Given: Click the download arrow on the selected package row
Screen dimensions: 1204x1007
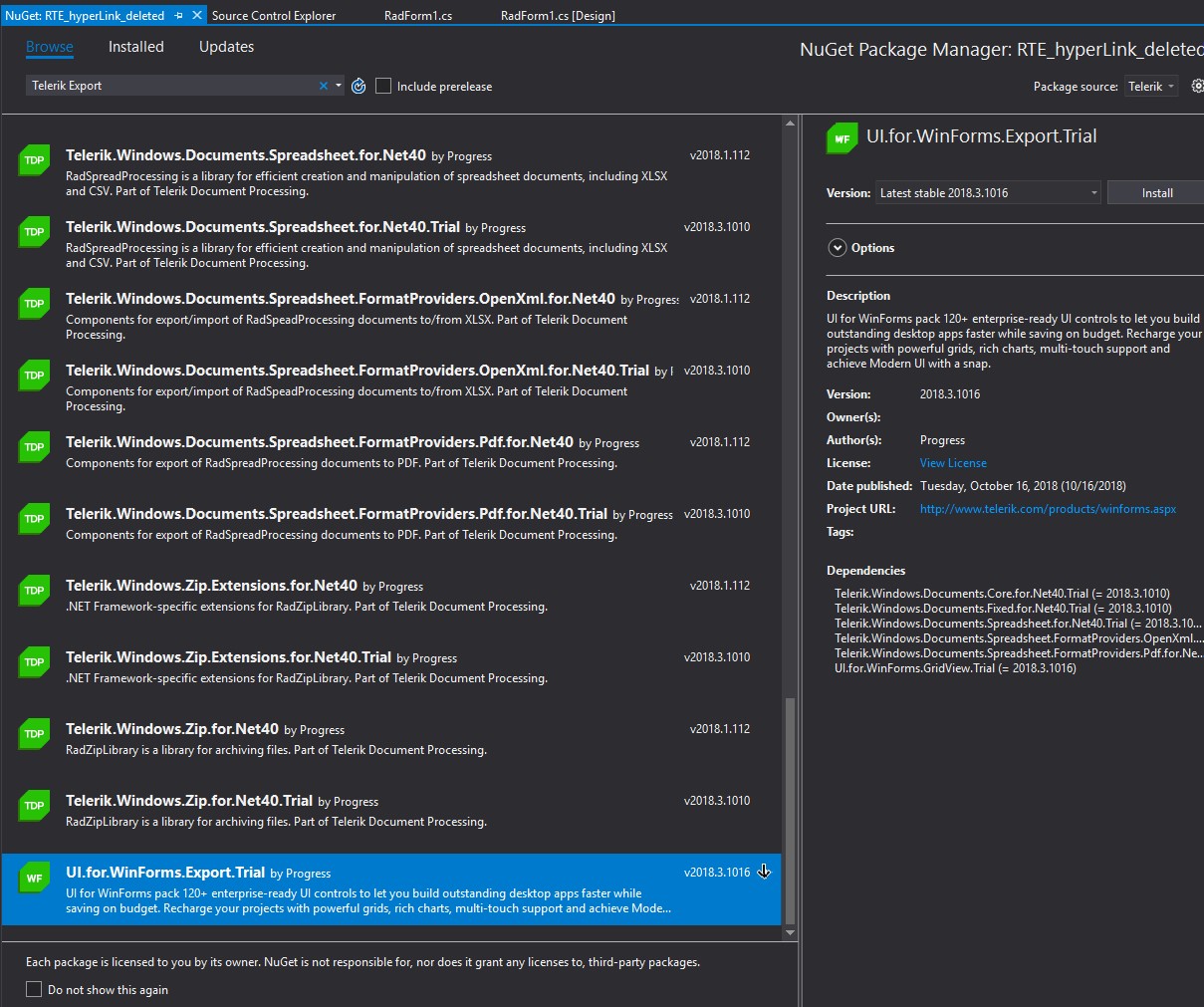Looking at the screenshot, I should (x=764, y=872).
